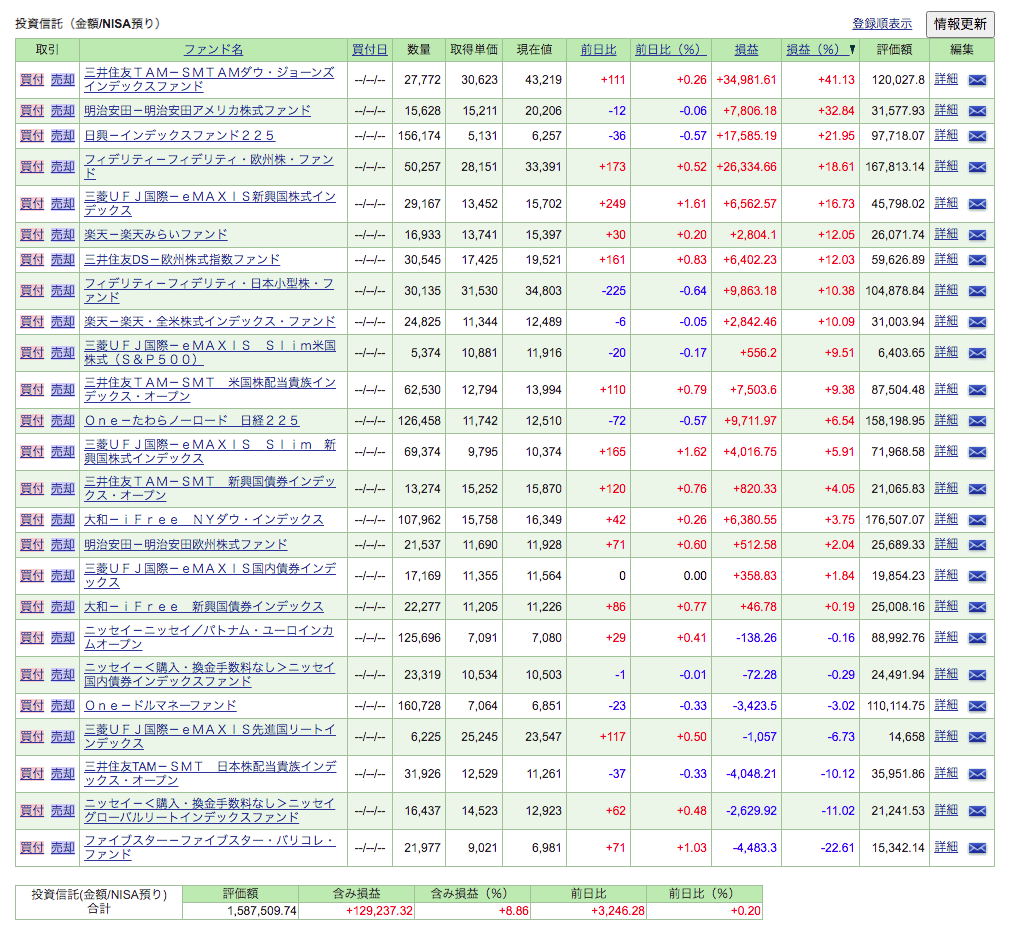1010x929 pixels.
Task: Toggle sort on 損益（%） column header
Action: pyautogui.click(x=820, y=50)
